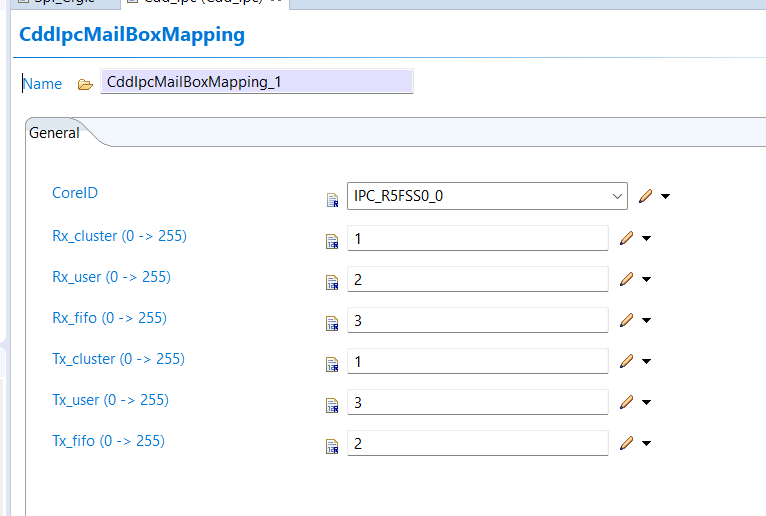Image resolution: width=766 pixels, height=516 pixels.
Task: Click the Rx_user parameter info icon
Action: [x=332, y=282]
